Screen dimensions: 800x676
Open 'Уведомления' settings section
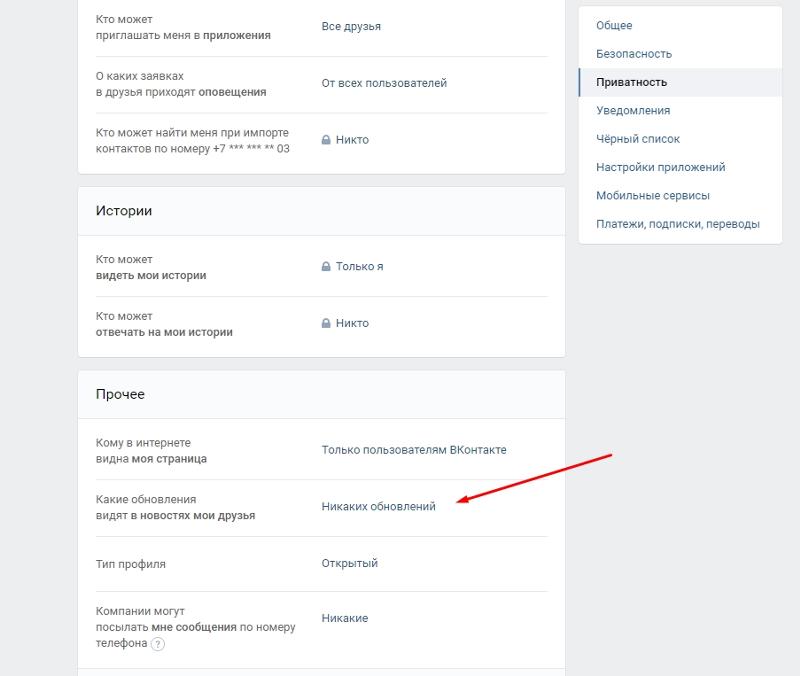click(634, 110)
